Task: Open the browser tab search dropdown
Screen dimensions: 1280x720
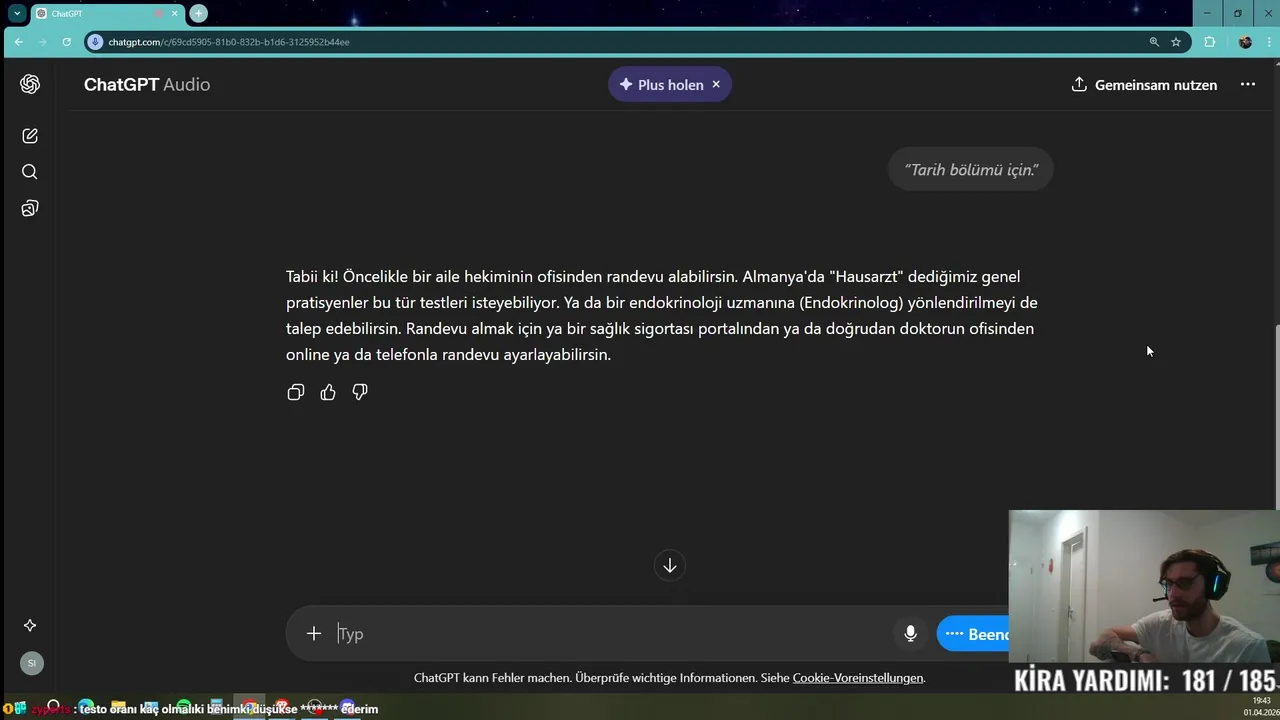Action: click(x=17, y=13)
